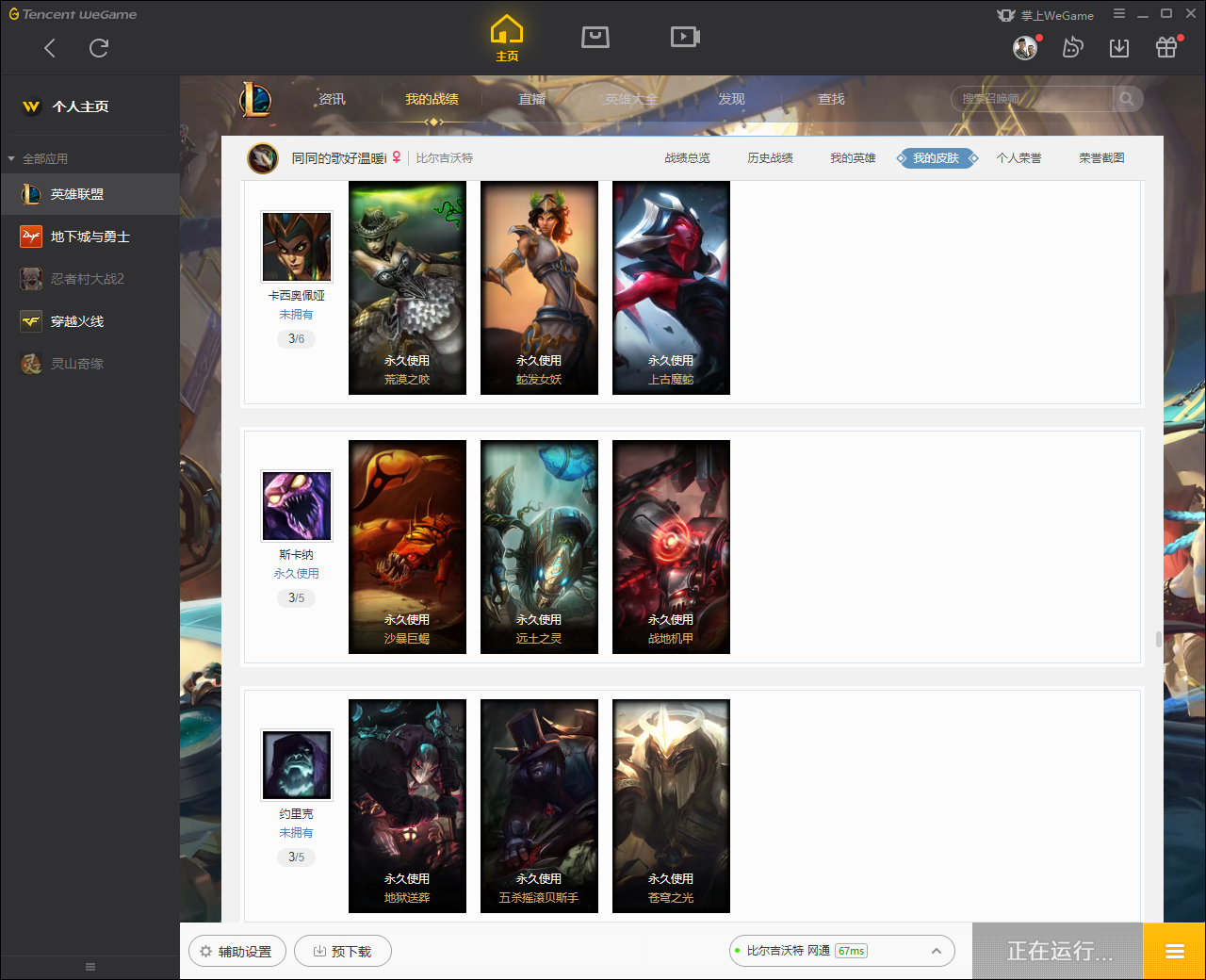This screenshot has width=1206, height=980.
Task: Select 灵山奇缘 in the sidebar
Action: click(90, 364)
